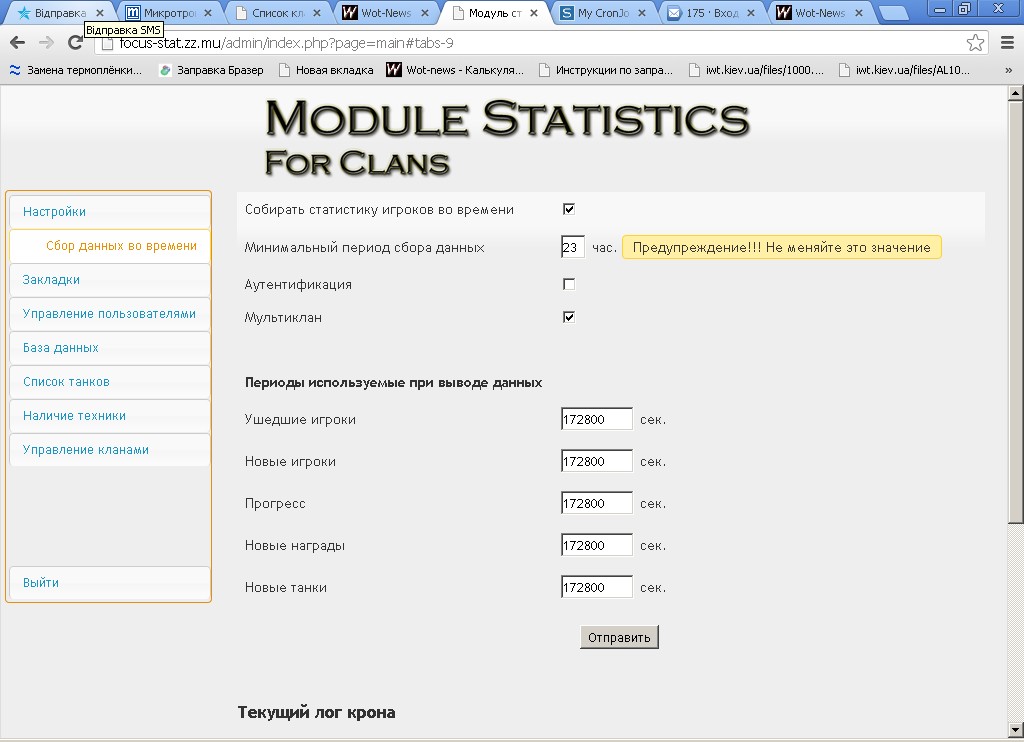The image size is (1024, 742).
Task: Focus the Ушедшие игроки seconds field
Action: point(596,420)
